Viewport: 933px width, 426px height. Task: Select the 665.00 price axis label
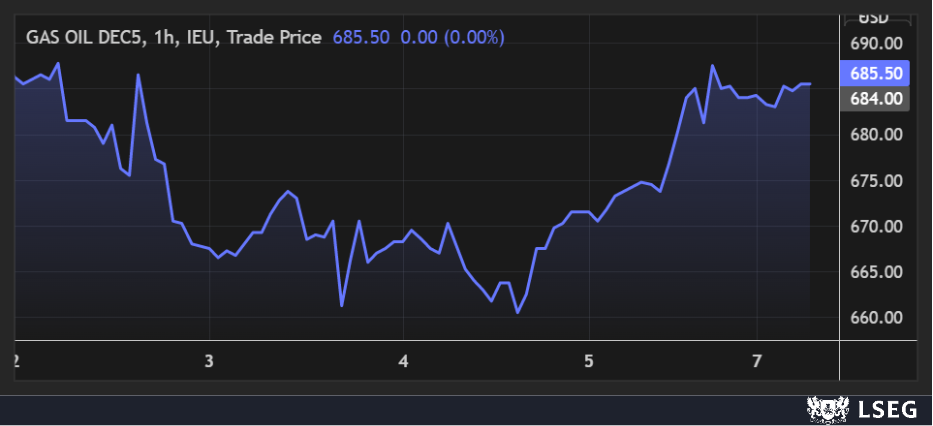pyautogui.click(x=877, y=272)
